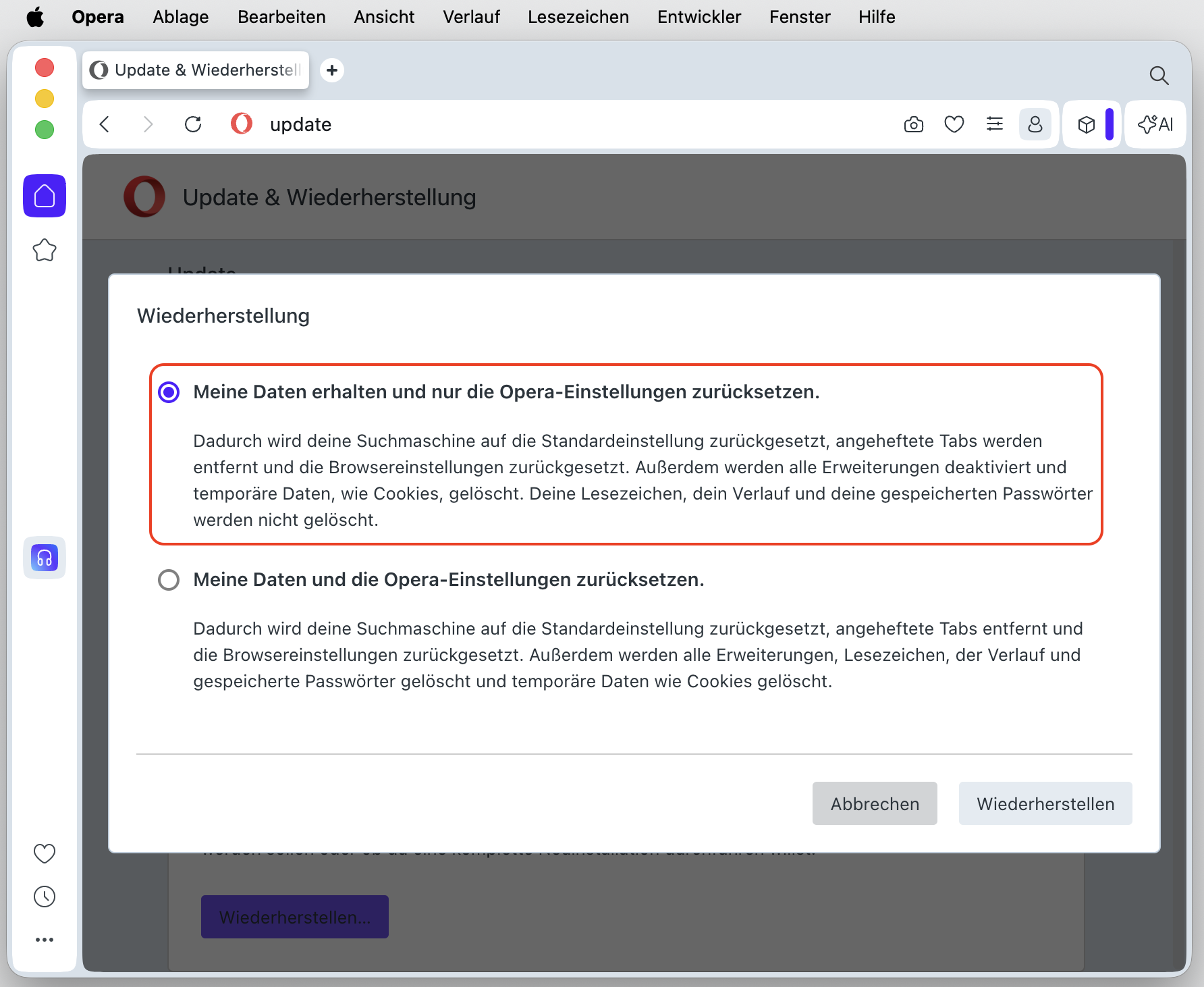Select the Update & Wiederherstellung tab
This screenshot has height=987, width=1204.
196,70
